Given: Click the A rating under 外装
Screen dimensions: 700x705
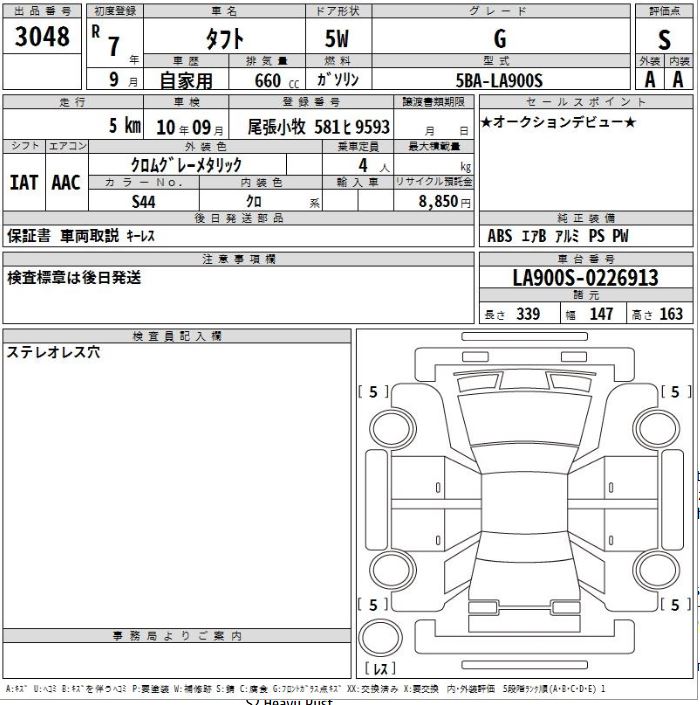Looking at the screenshot, I should pos(650,80).
